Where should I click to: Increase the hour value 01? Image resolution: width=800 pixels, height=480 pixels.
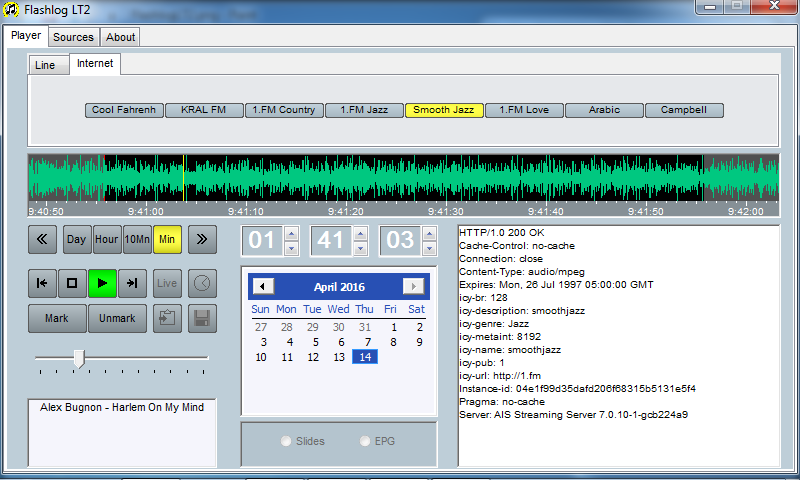tap(291, 234)
